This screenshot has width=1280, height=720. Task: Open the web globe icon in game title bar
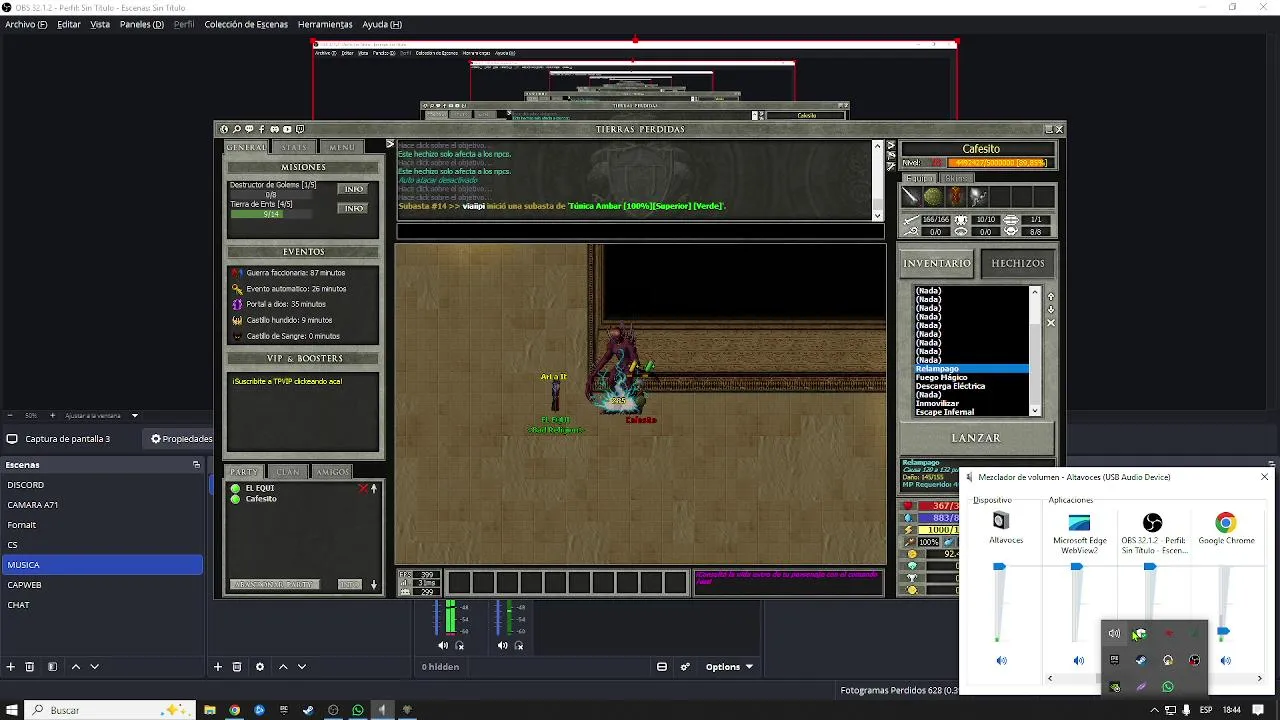(224, 129)
